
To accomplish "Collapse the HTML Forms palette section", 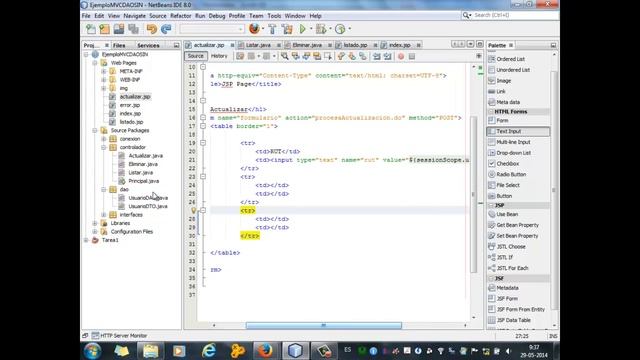I will (491, 111).
